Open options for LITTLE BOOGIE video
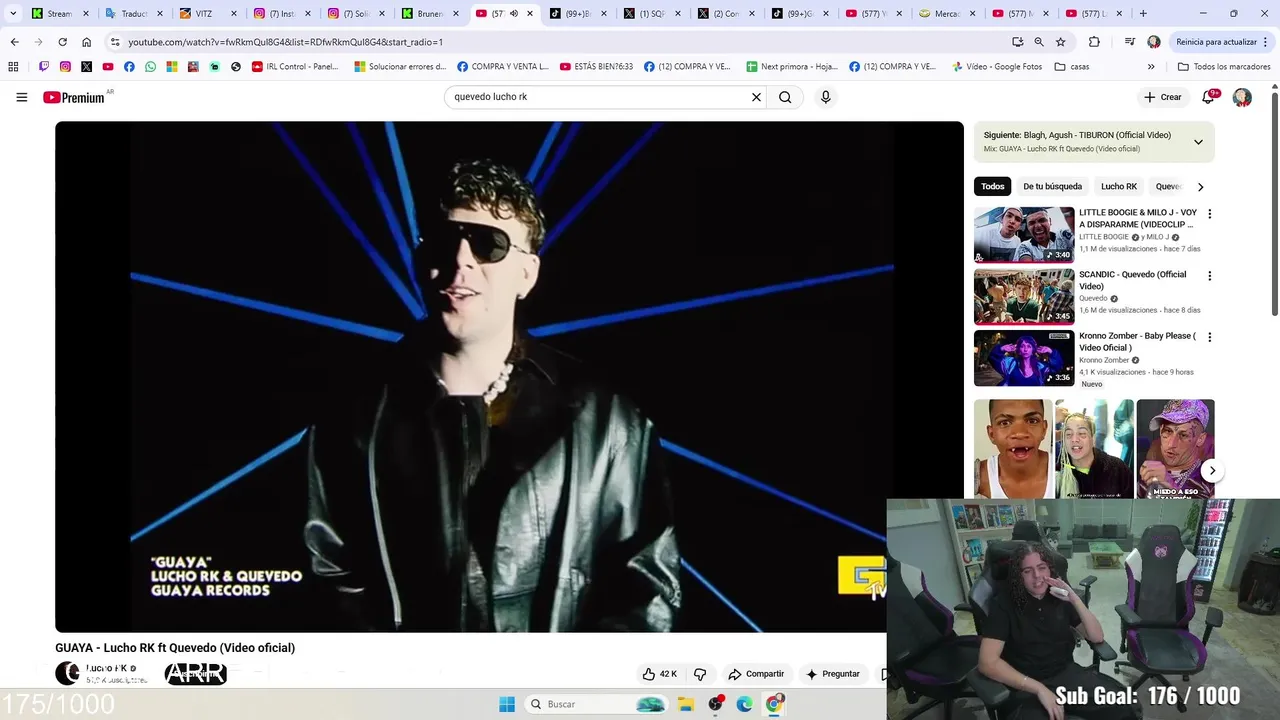The image size is (1280, 720). click(x=1209, y=214)
